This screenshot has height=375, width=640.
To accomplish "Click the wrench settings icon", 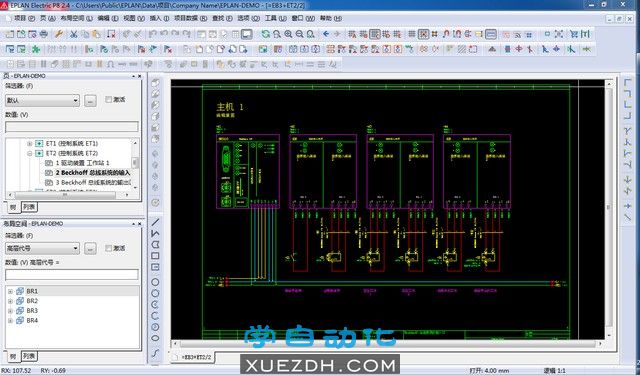I will tap(59, 34).
